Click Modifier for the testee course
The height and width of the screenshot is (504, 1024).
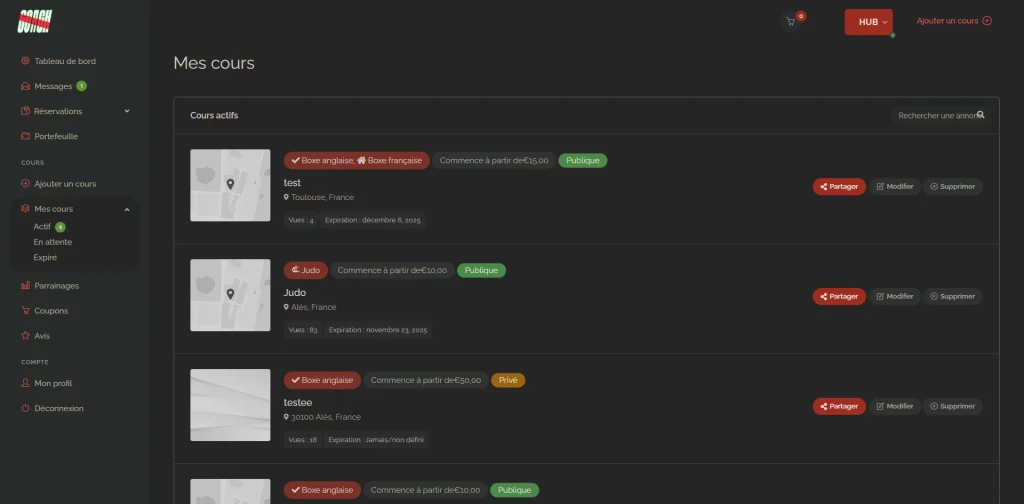[x=895, y=406]
